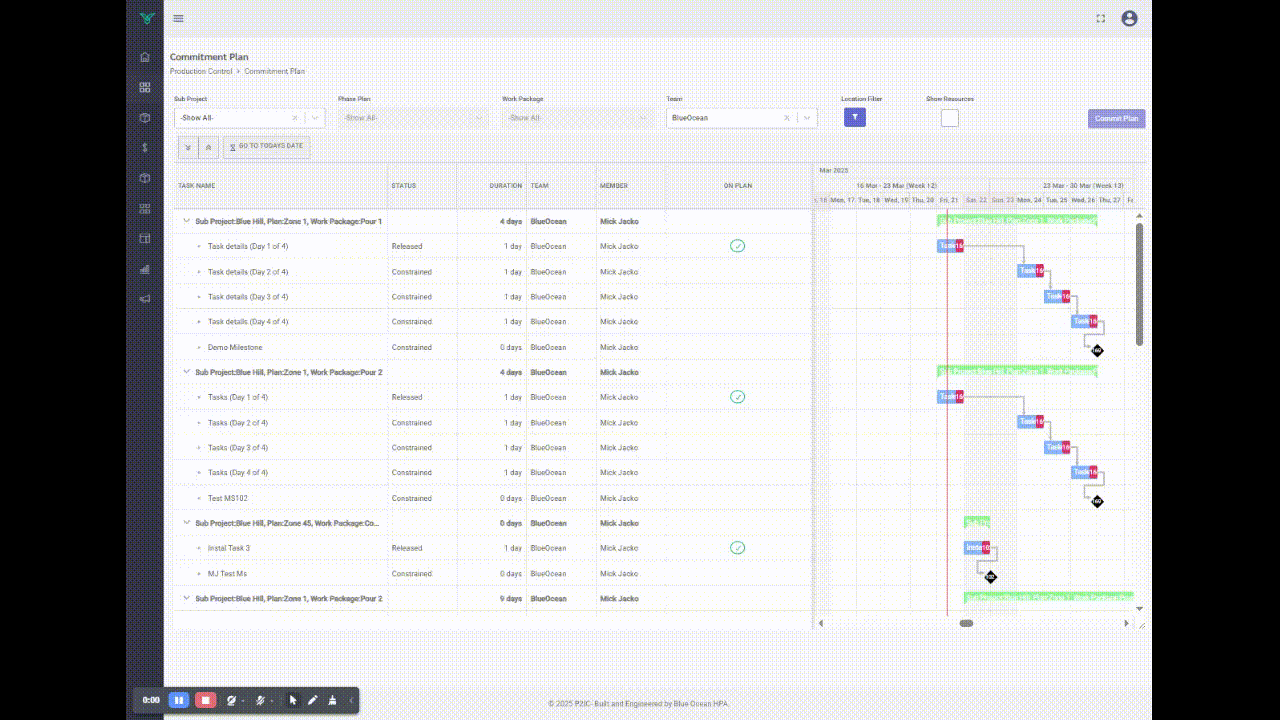Select the Instal Task 3 row
Screen dimensions: 1280x720
tap(492, 548)
